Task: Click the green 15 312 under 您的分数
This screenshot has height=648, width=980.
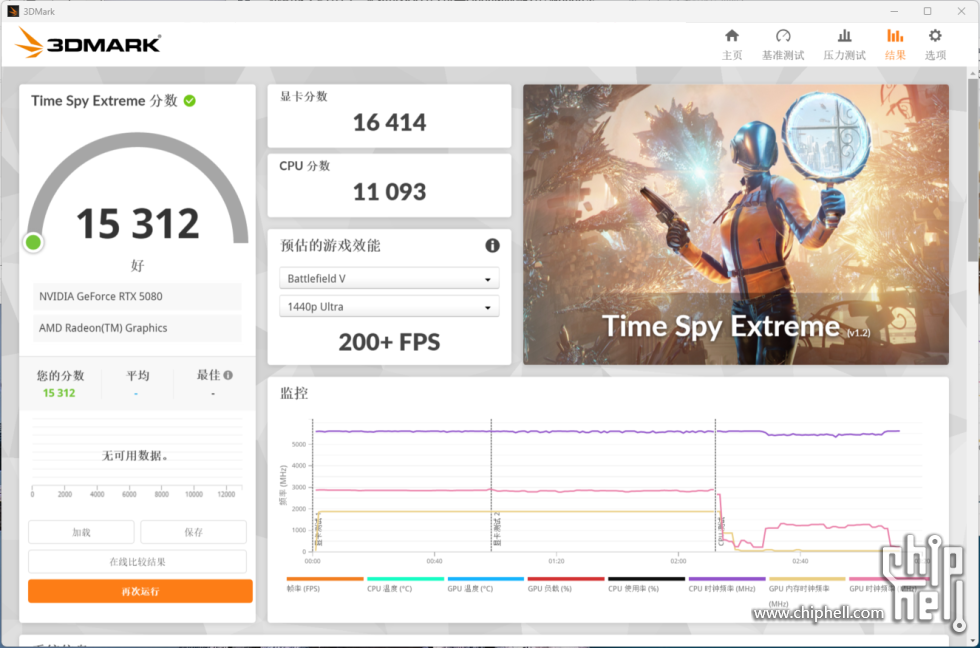Action: [x=59, y=393]
